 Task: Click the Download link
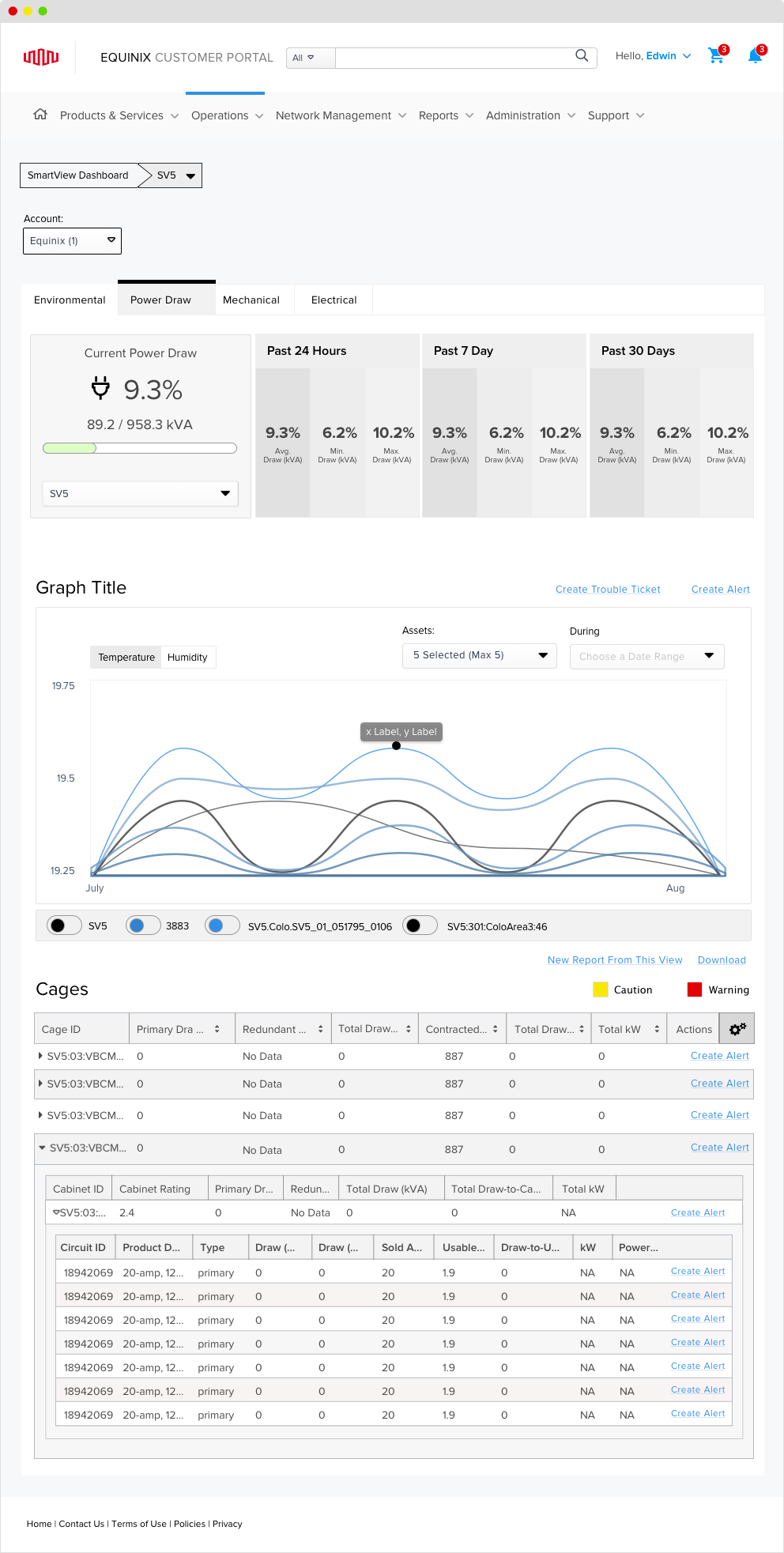722,960
